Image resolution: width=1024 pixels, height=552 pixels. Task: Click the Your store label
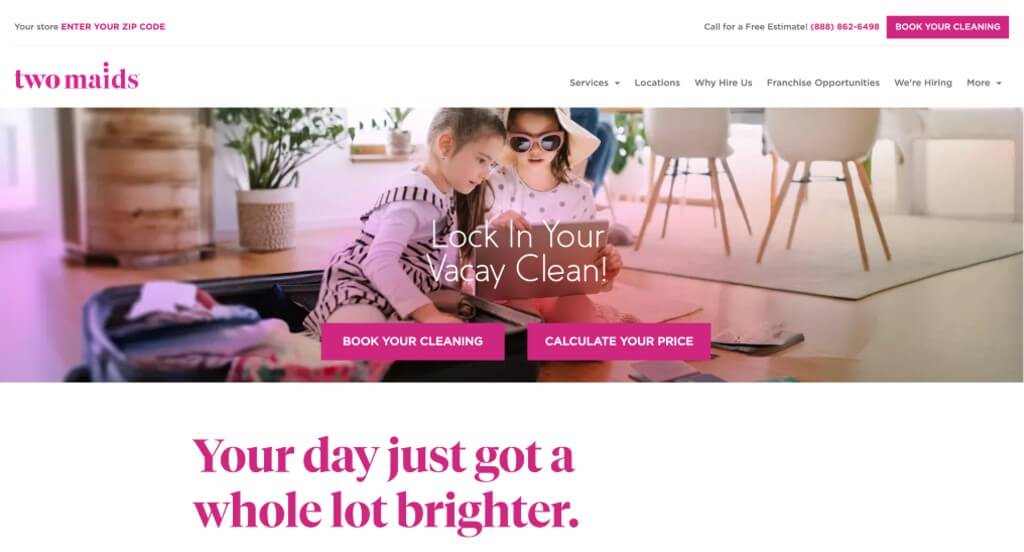point(37,27)
